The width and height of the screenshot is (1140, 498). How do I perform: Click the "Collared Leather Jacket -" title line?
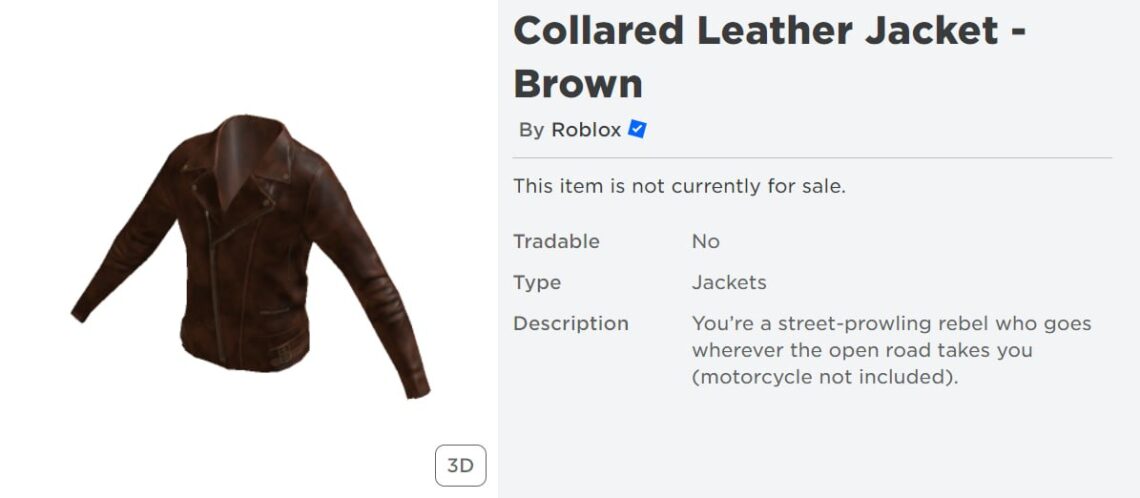pos(770,31)
